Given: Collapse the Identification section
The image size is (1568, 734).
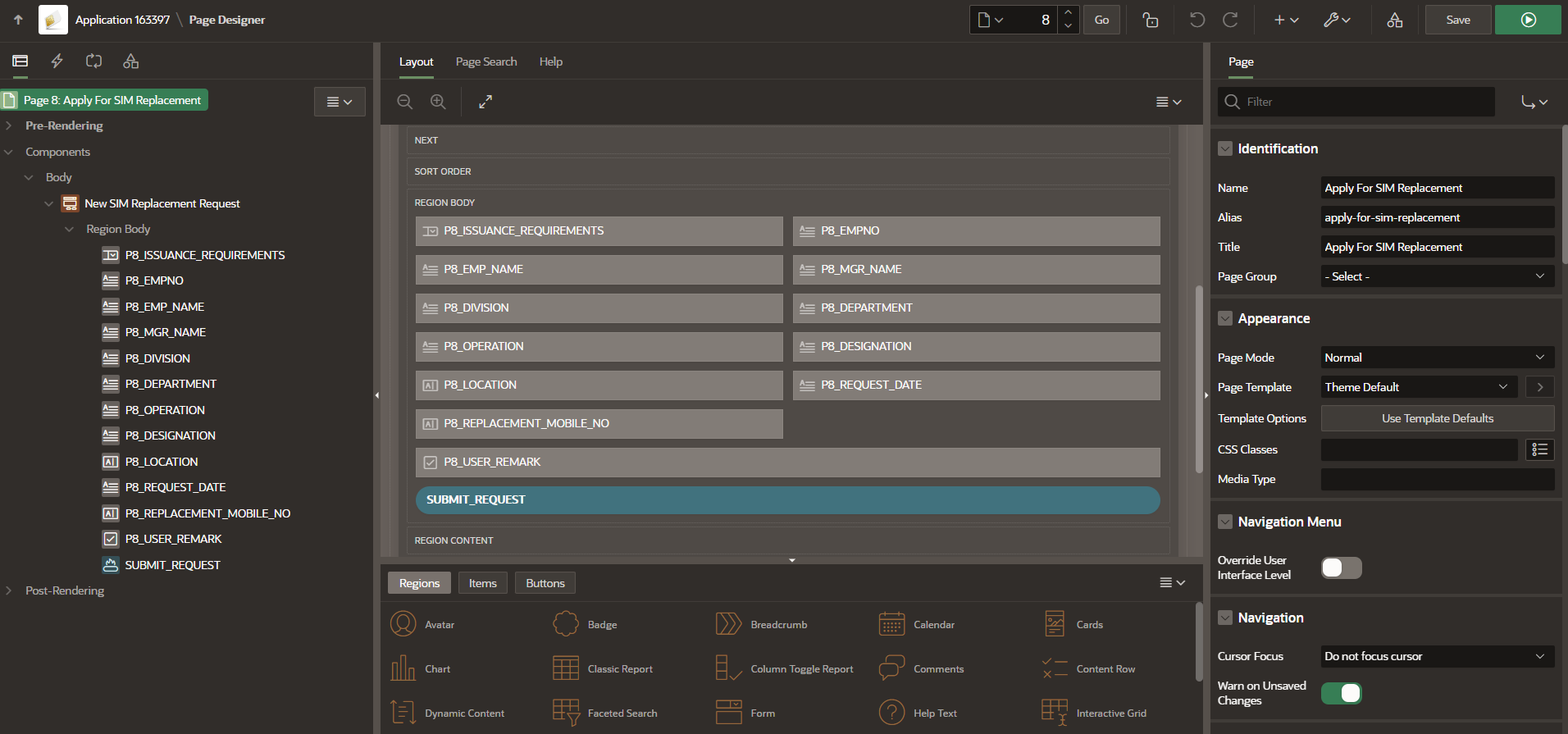Looking at the screenshot, I should point(1225,148).
